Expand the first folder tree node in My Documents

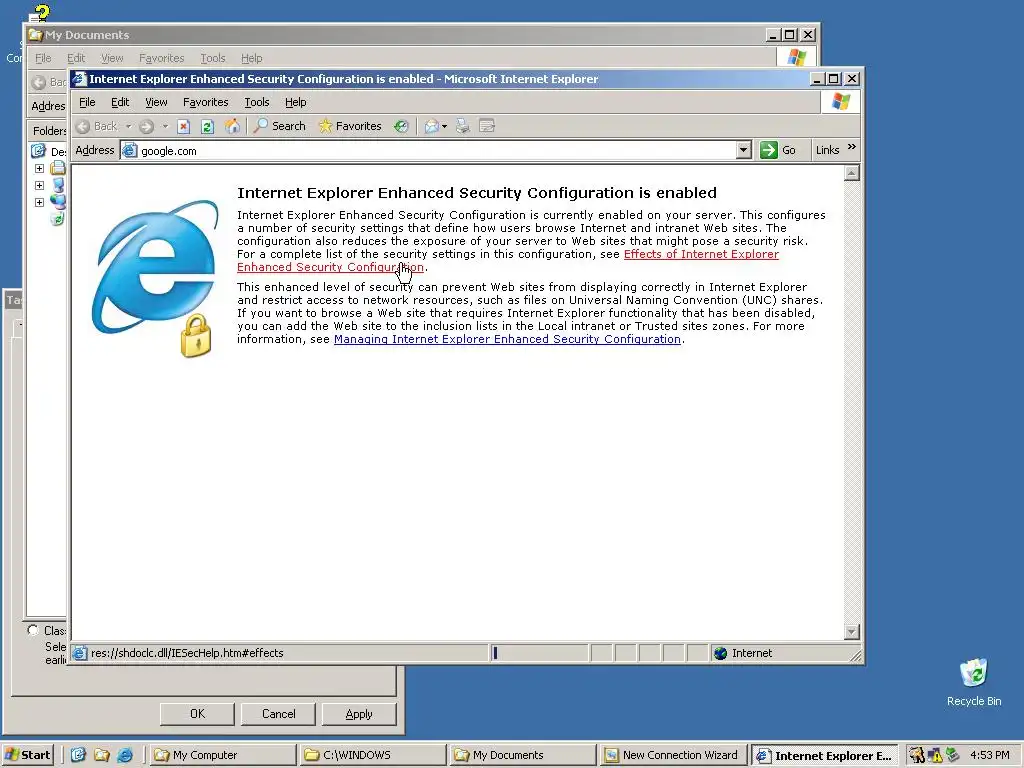pos(39,168)
